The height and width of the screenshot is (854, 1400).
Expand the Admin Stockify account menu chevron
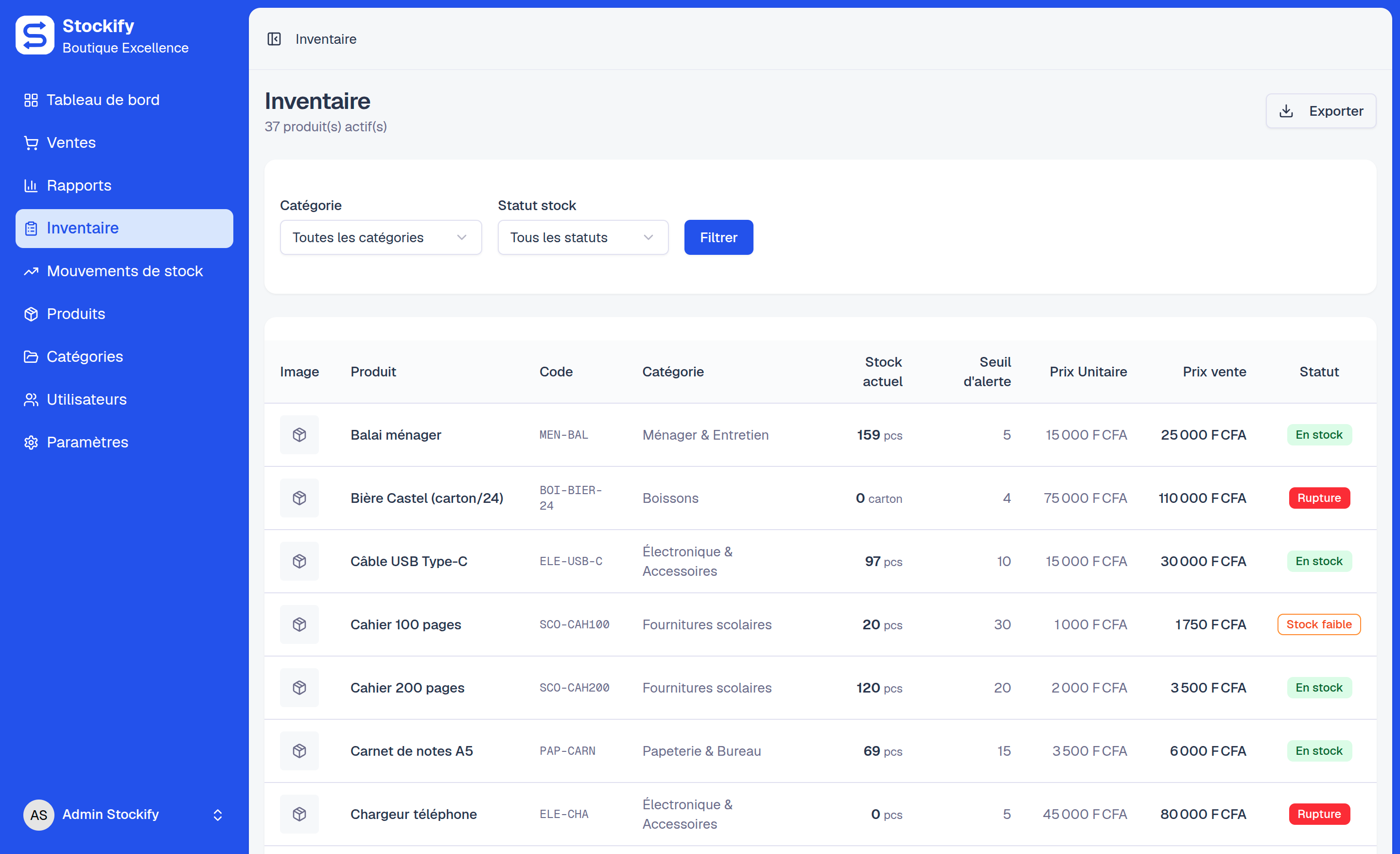click(x=218, y=815)
